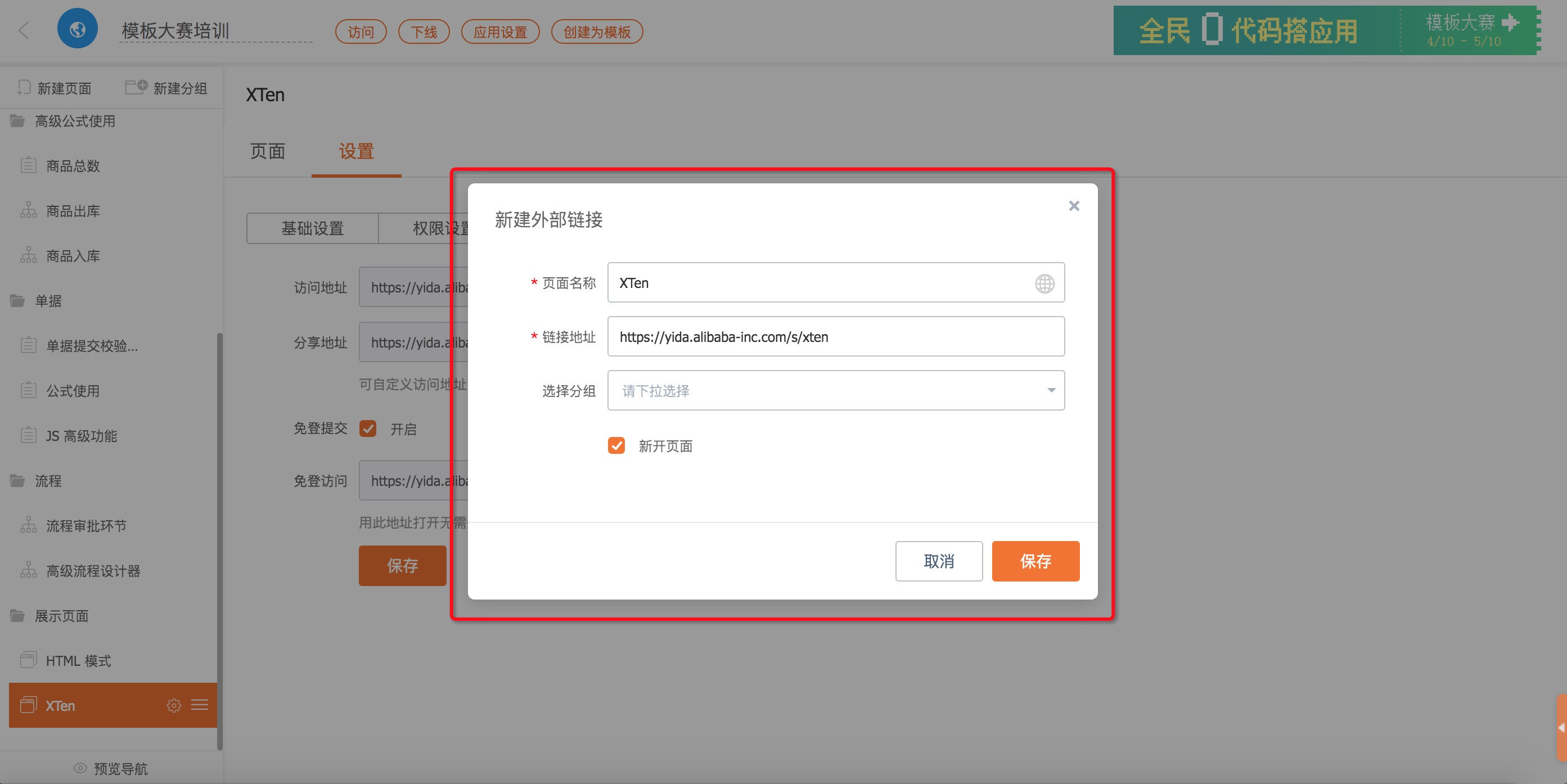Click the 新建分组 new group icon
Screen dimensions: 1567x784
click(x=136, y=87)
